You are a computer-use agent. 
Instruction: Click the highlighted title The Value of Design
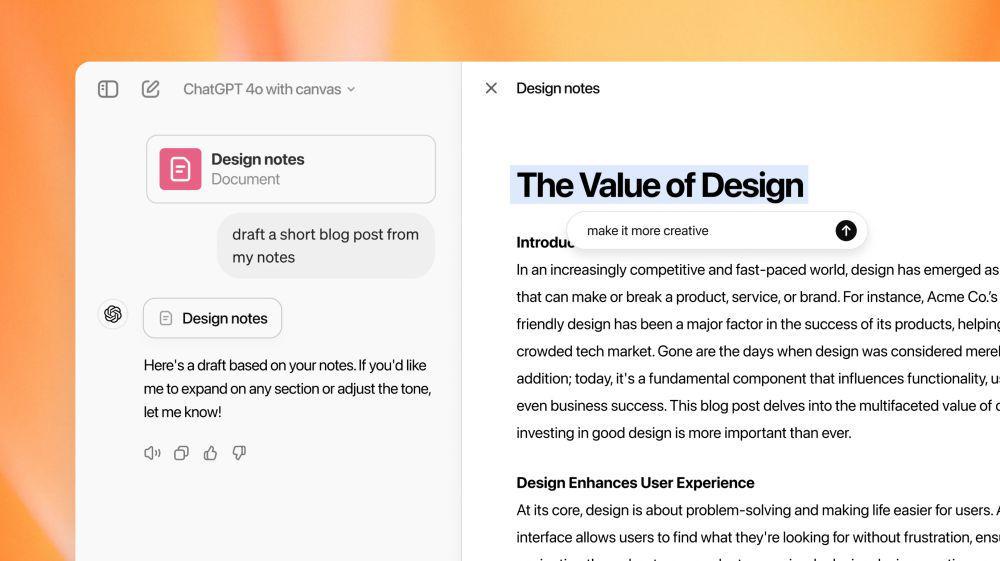(x=659, y=185)
